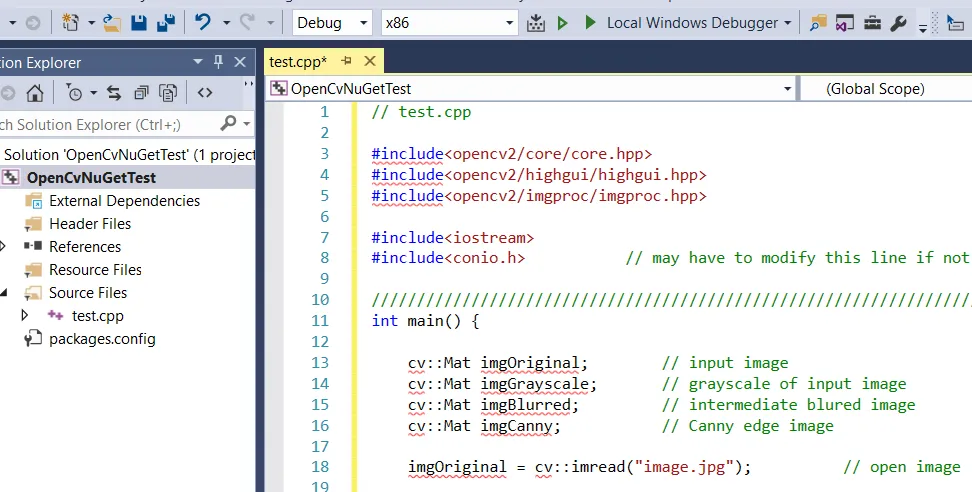This screenshot has height=492, width=972.
Task: Select Solution 'OpenCvNuGetTest' root node
Action: [x=128, y=155]
